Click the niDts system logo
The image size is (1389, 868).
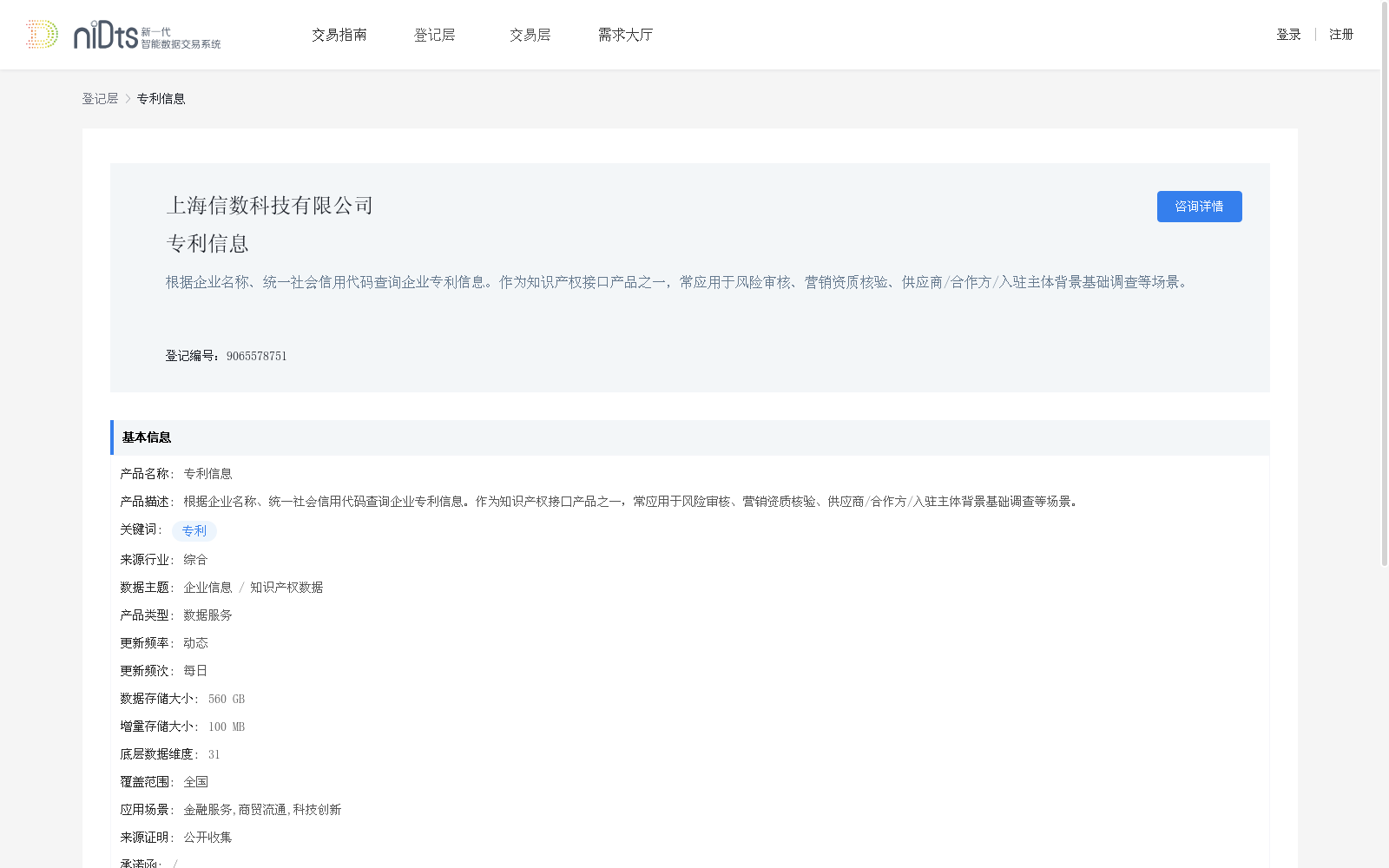coord(147,35)
